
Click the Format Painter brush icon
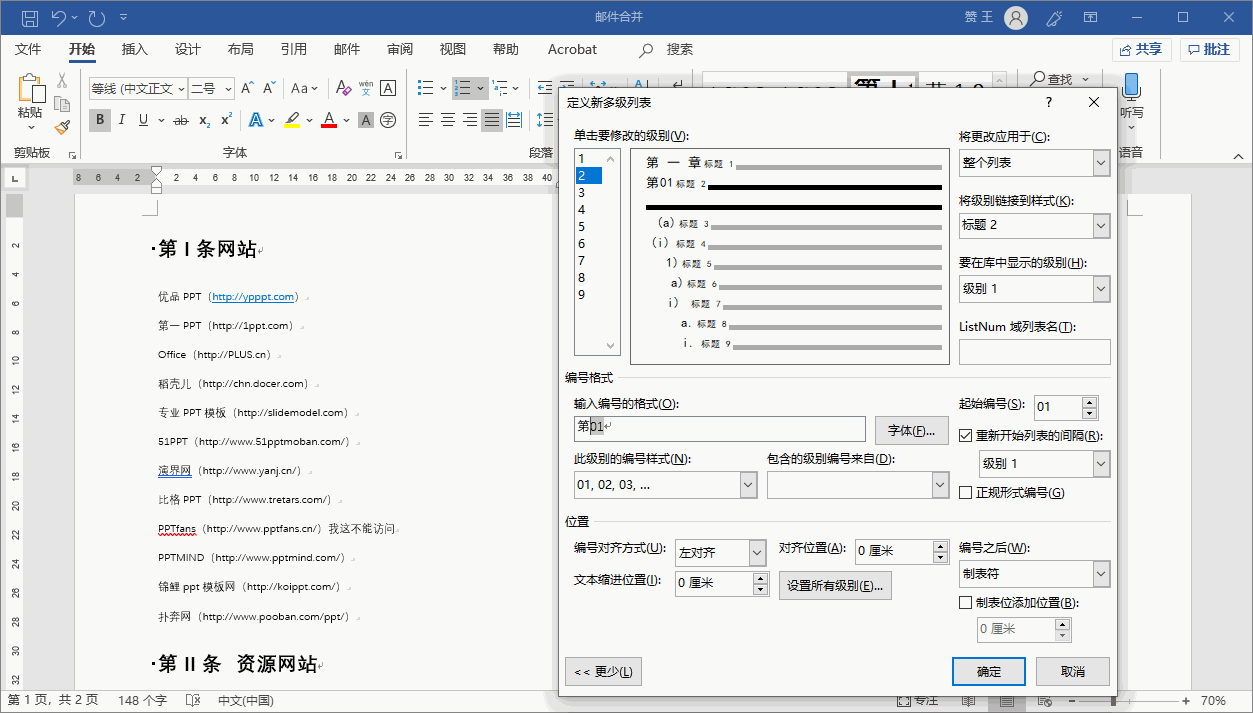pos(62,127)
